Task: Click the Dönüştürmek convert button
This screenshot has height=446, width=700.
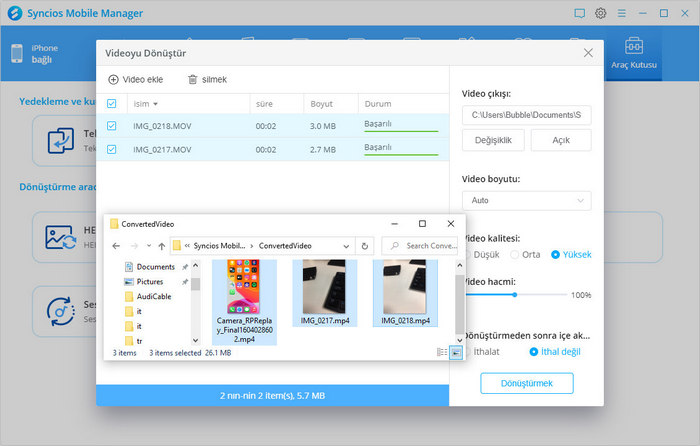Action: pyautogui.click(x=526, y=383)
